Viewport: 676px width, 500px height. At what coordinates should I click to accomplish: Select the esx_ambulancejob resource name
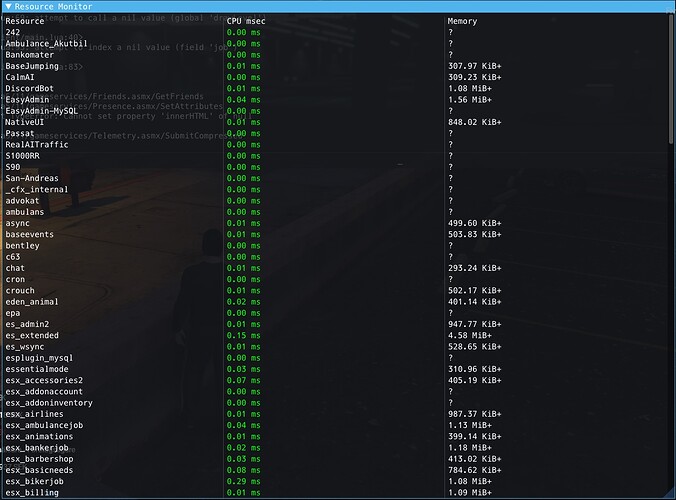click(44, 425)
